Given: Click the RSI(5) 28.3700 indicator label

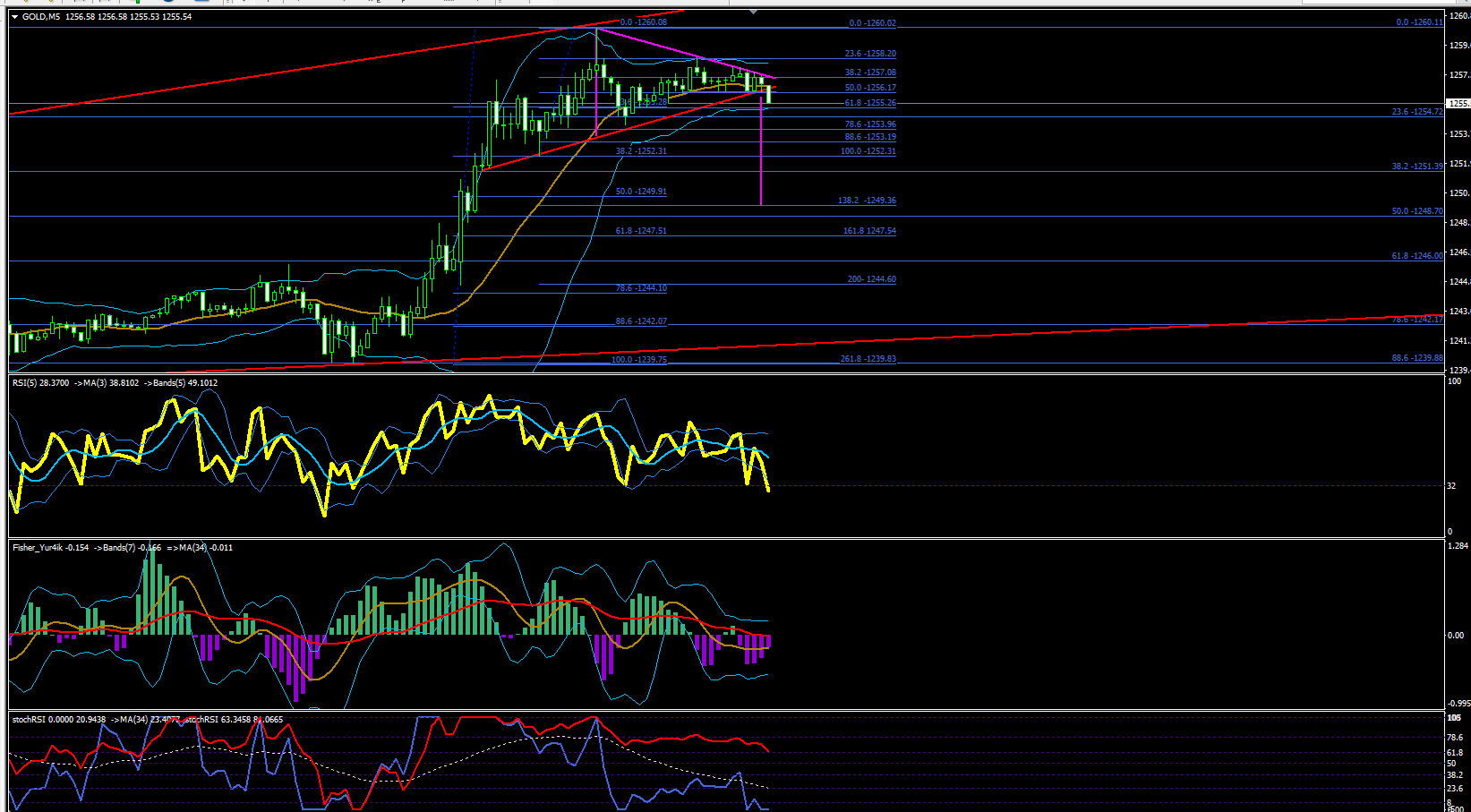Looking at the screenshot, I should (x=40, y=383).
